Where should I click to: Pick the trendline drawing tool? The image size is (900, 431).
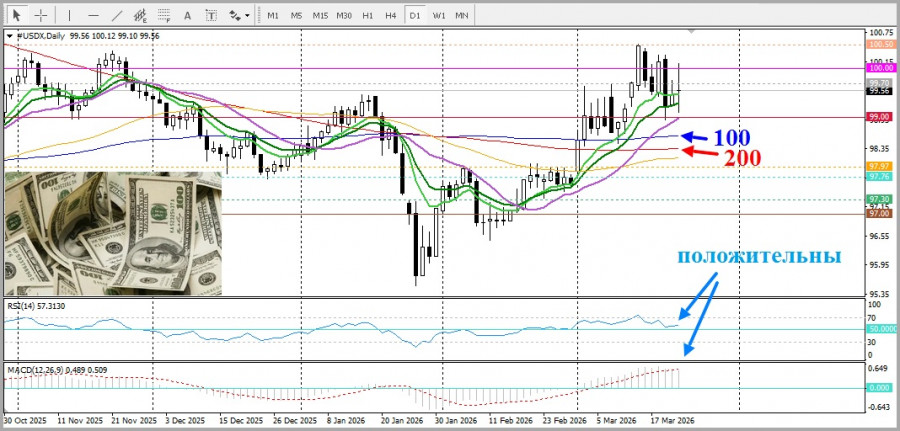pyautogui.click(x=115, y=15)
